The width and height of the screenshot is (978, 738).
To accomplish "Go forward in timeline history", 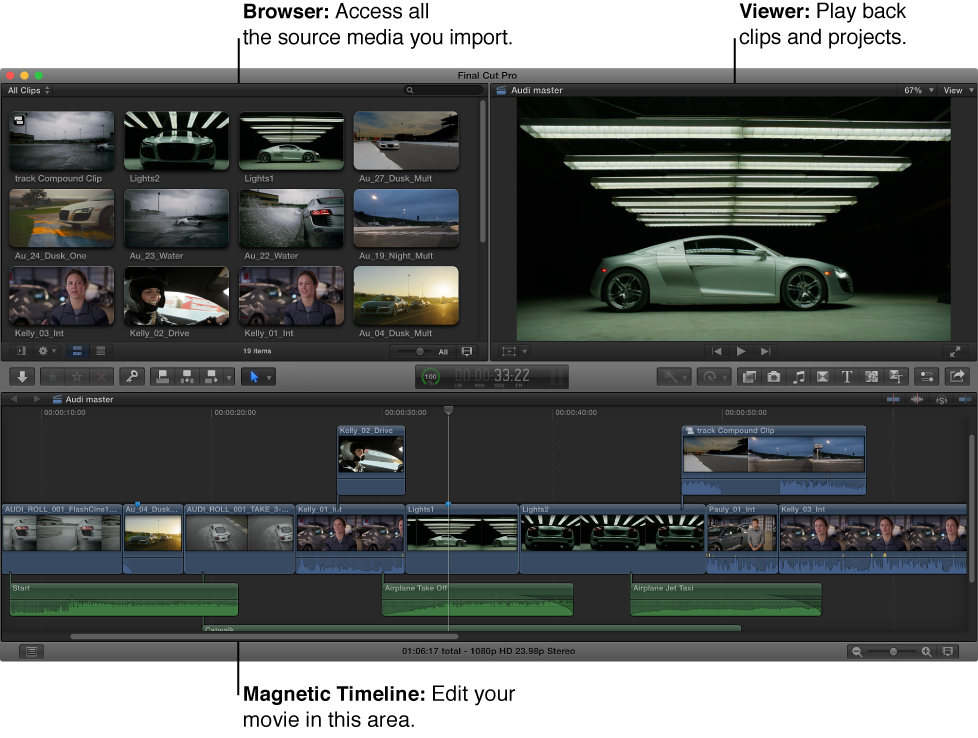I will tap(37, 399).
